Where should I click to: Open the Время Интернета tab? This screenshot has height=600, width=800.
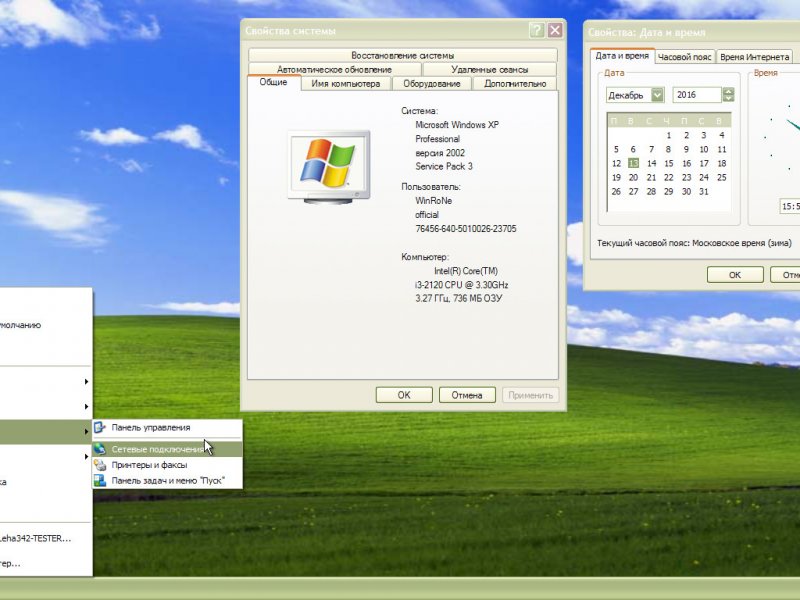tap(754, 57)
